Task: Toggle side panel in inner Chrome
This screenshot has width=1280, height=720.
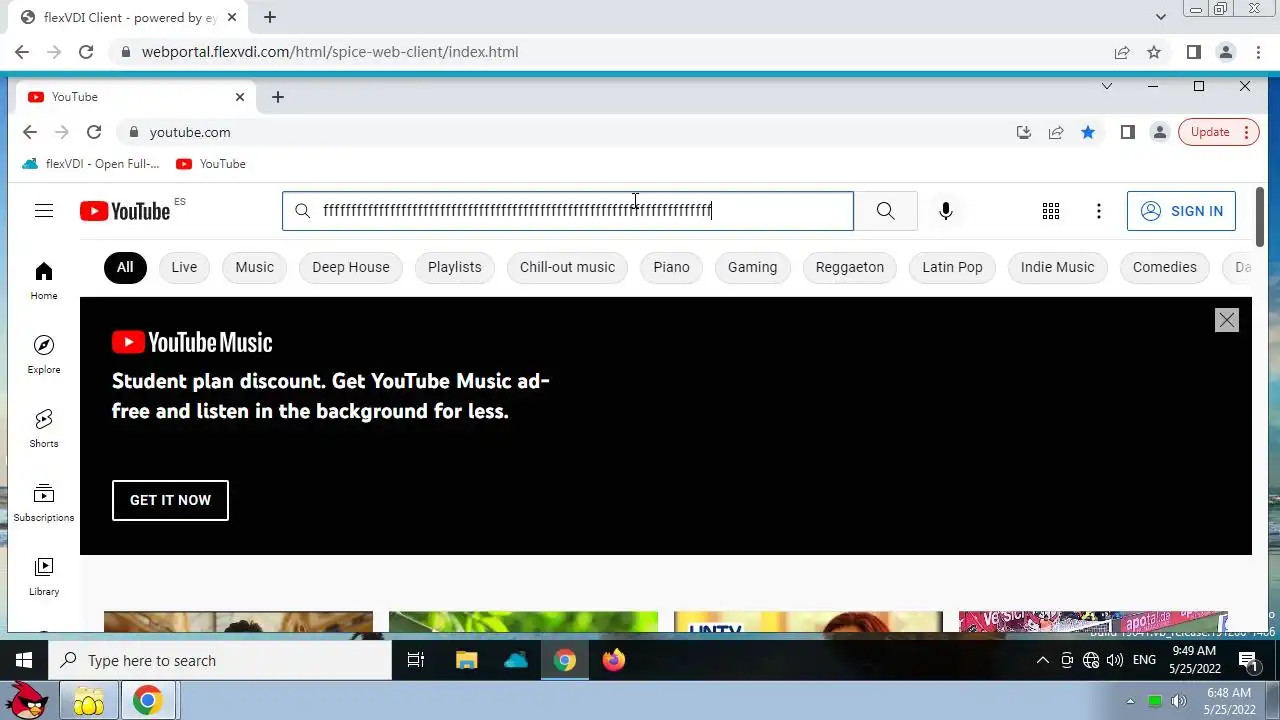Action: (1127, 132)
